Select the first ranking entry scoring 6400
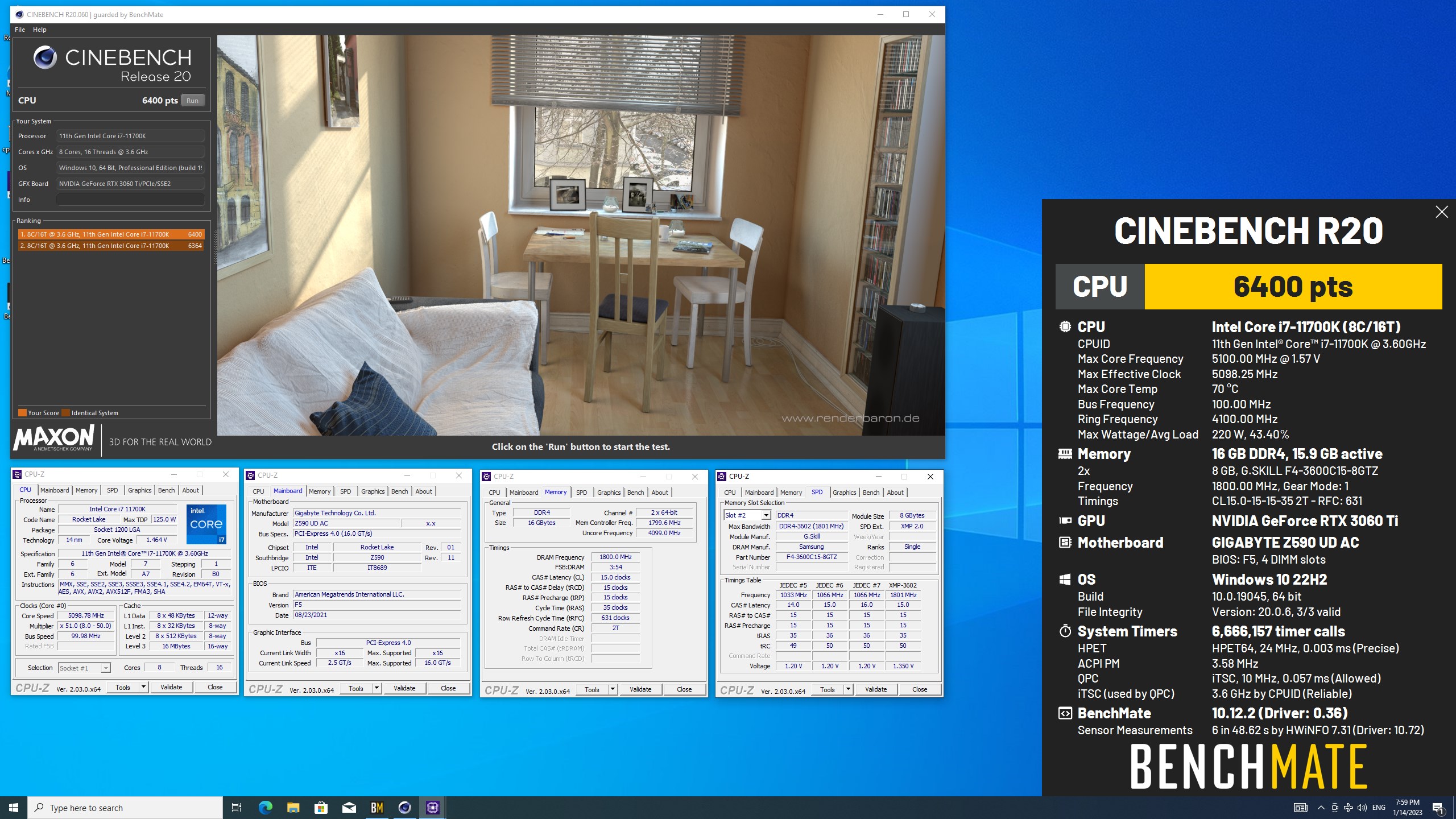Viewport: 1456px width, 819px height. pos(111,234)
